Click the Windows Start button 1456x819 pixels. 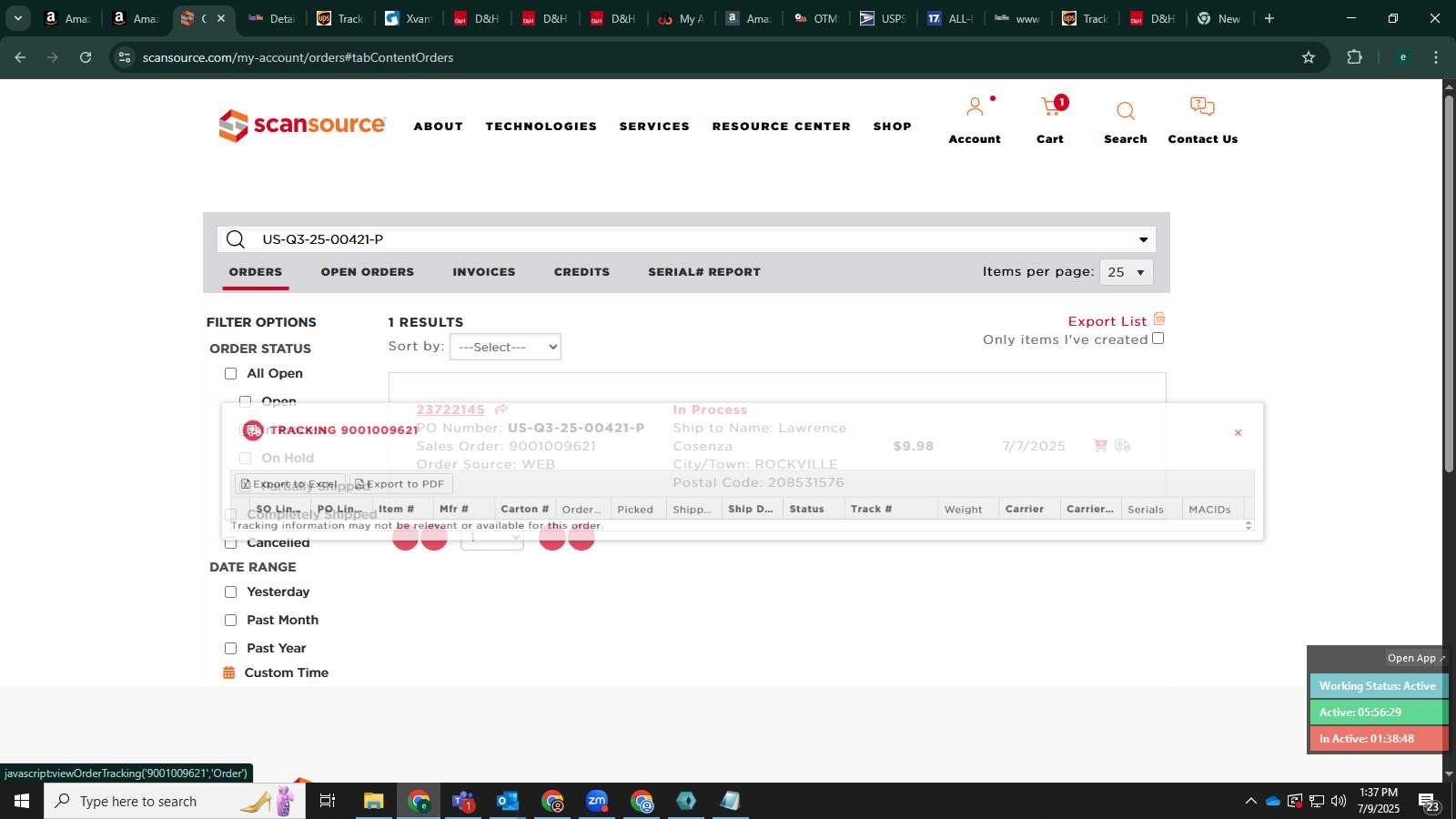point(22,801)
